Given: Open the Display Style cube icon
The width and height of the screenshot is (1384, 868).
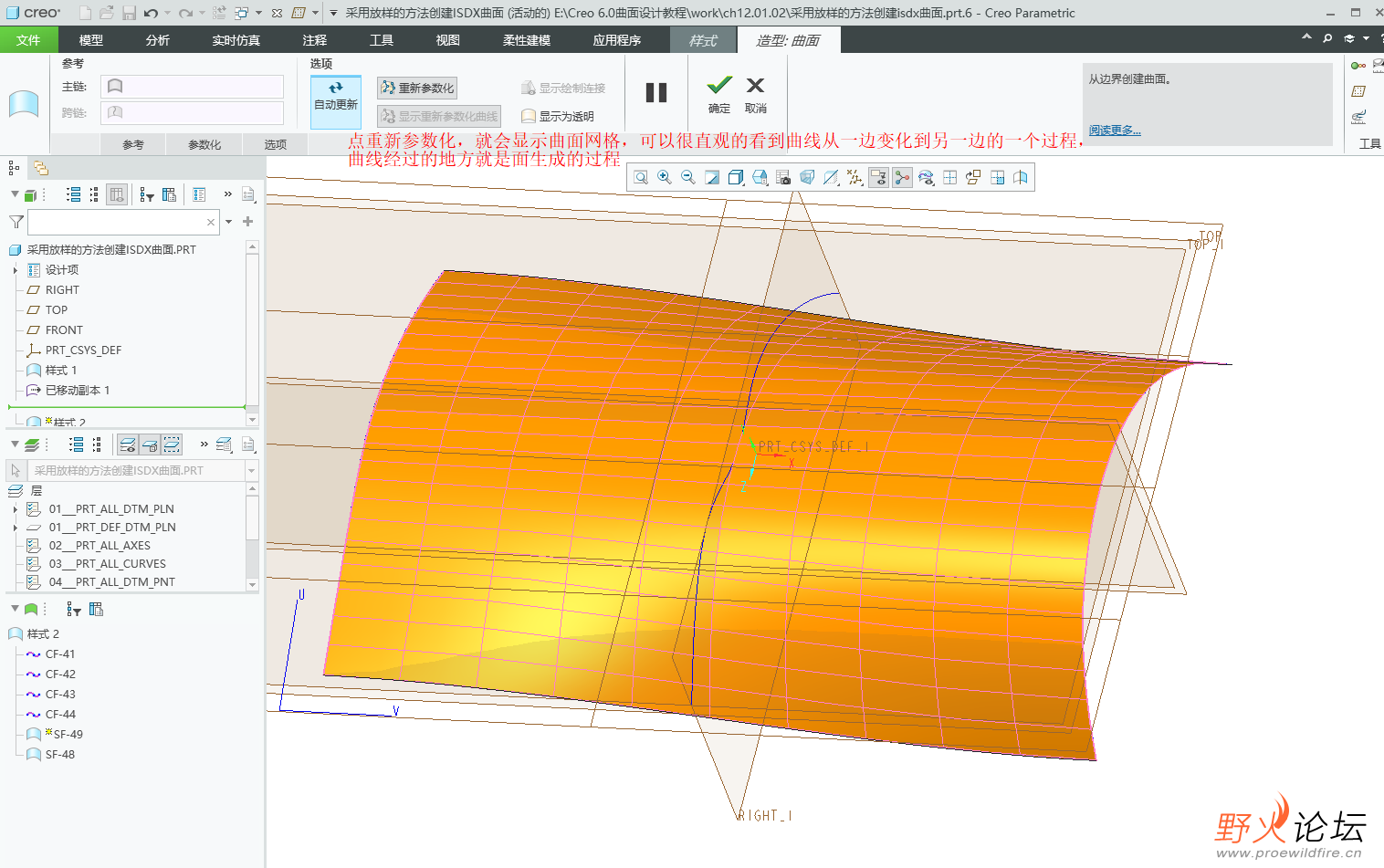Looking at the screenshot, I should [x=736, y=177].
